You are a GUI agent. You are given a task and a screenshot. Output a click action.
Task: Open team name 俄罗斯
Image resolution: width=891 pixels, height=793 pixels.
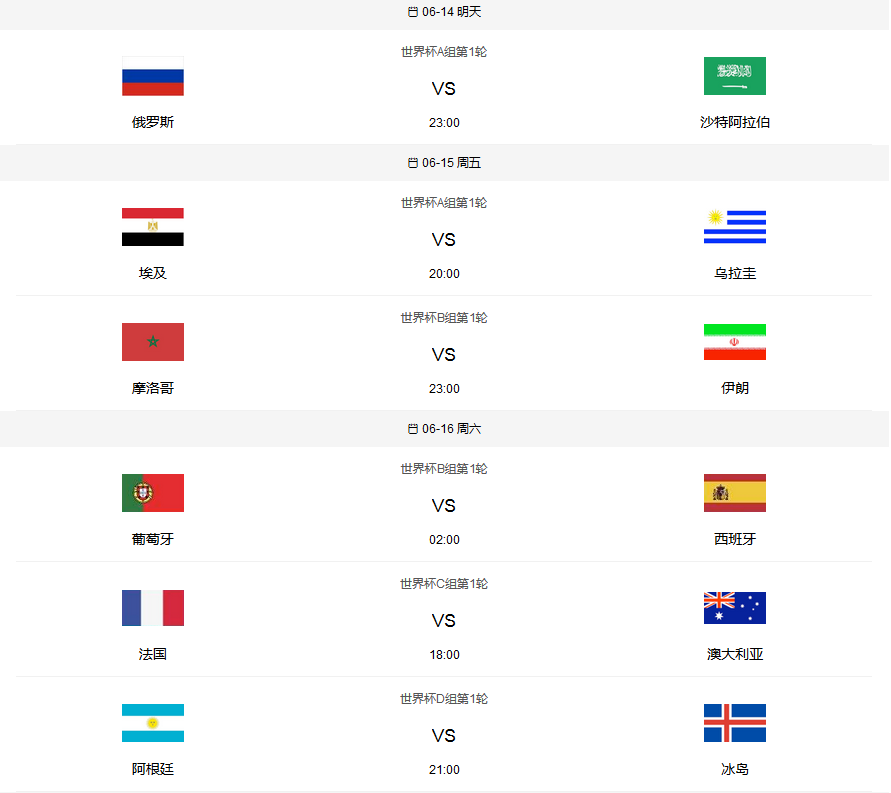[x=153, y=122]
